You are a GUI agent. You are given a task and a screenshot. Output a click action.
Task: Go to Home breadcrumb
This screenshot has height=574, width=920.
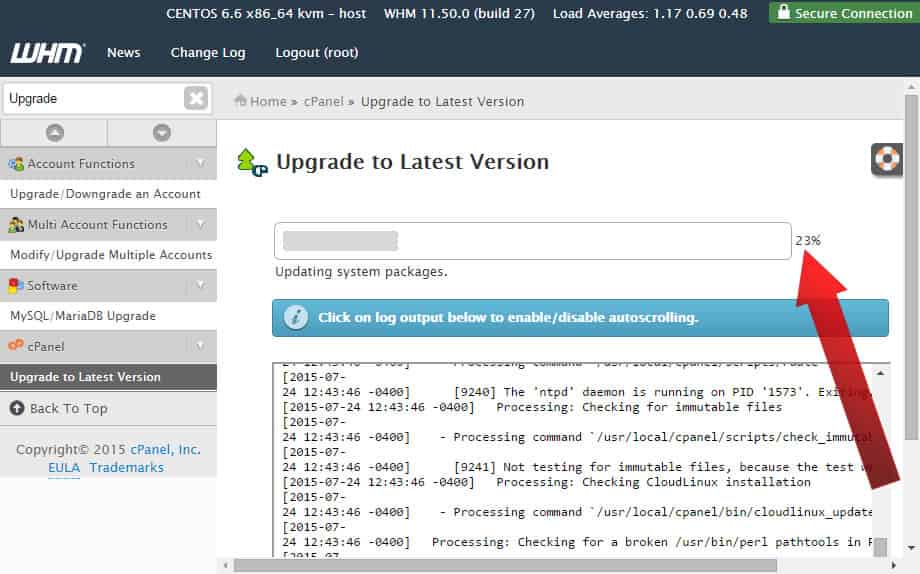(268, 102)
